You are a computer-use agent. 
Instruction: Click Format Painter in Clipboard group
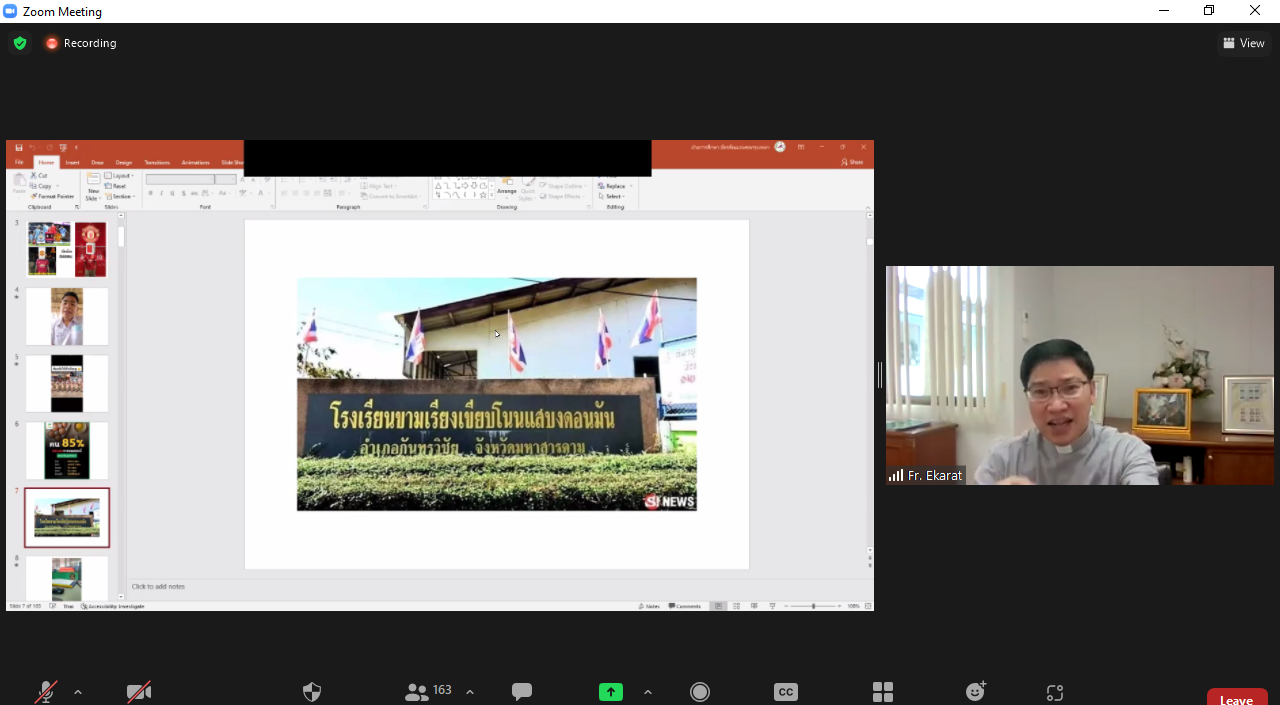coord(53,196)
